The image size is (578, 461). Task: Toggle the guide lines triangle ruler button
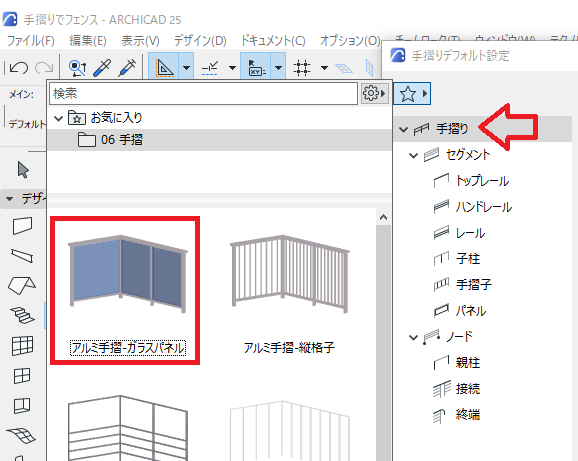pos(164,67)
